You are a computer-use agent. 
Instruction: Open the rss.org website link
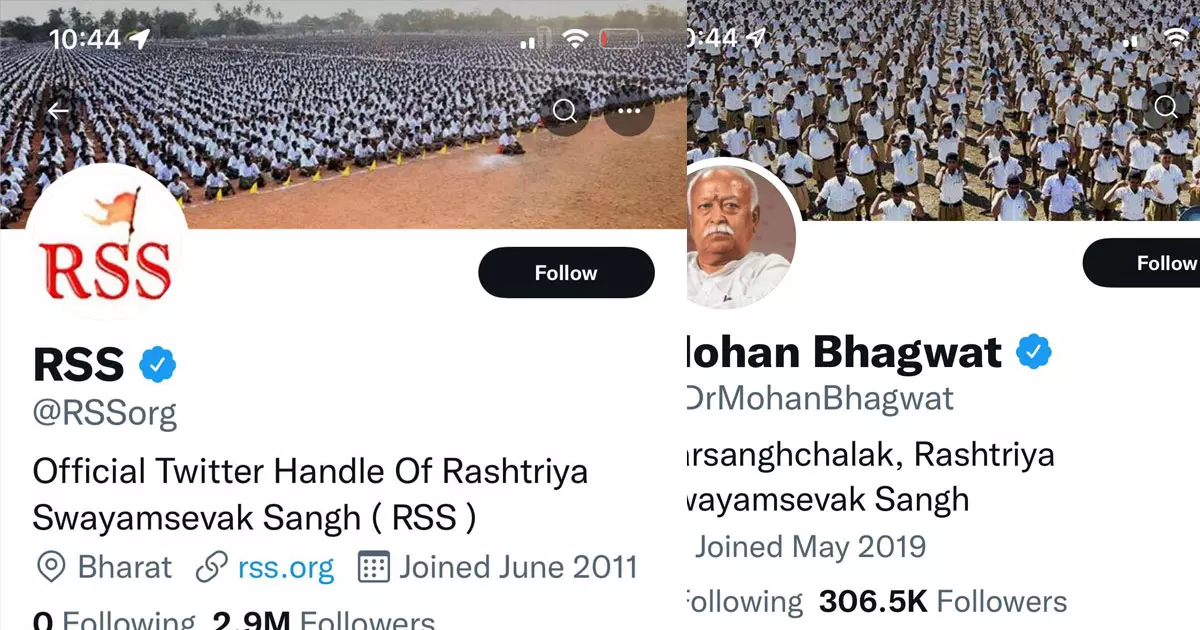[x=286, y=568]
